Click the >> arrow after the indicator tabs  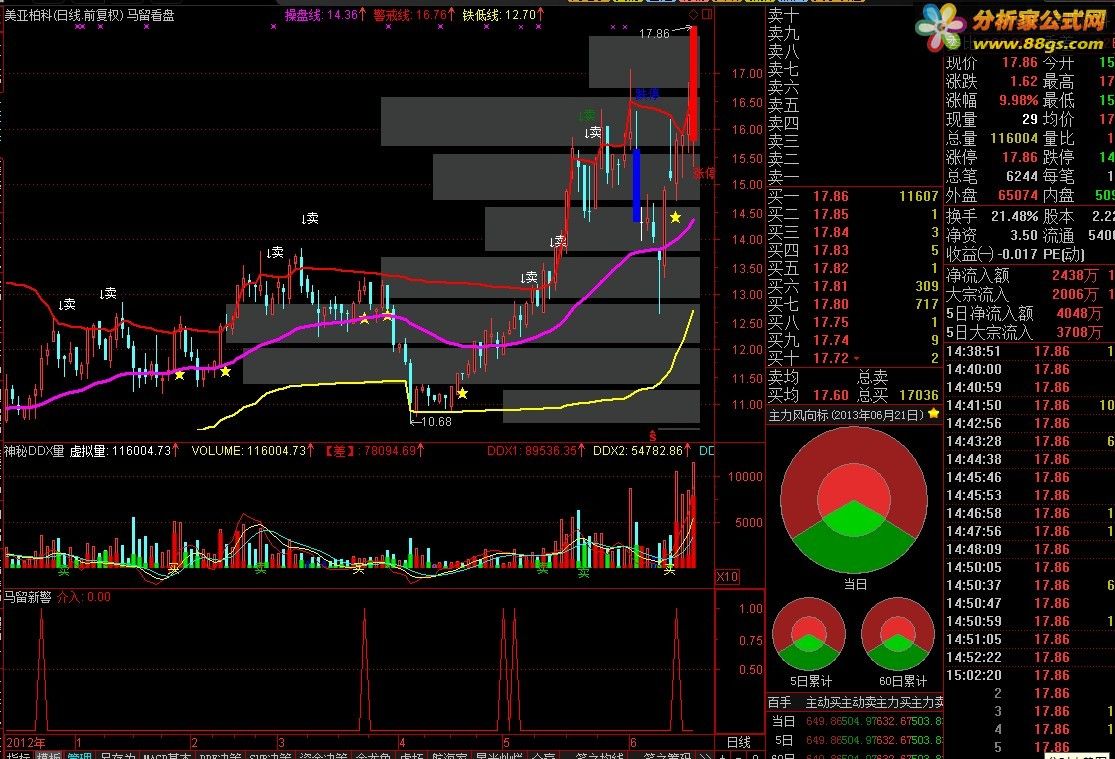(705, 755)
